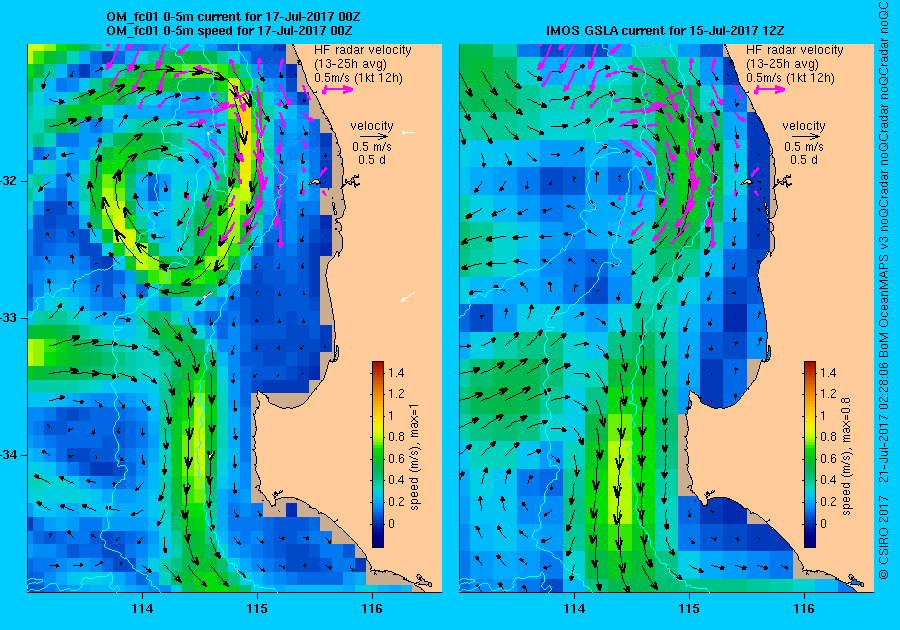Click the 116 longitude label under right map
This screenshot has width=900, height=630.
pyautogui.click(x=804, y=609)
